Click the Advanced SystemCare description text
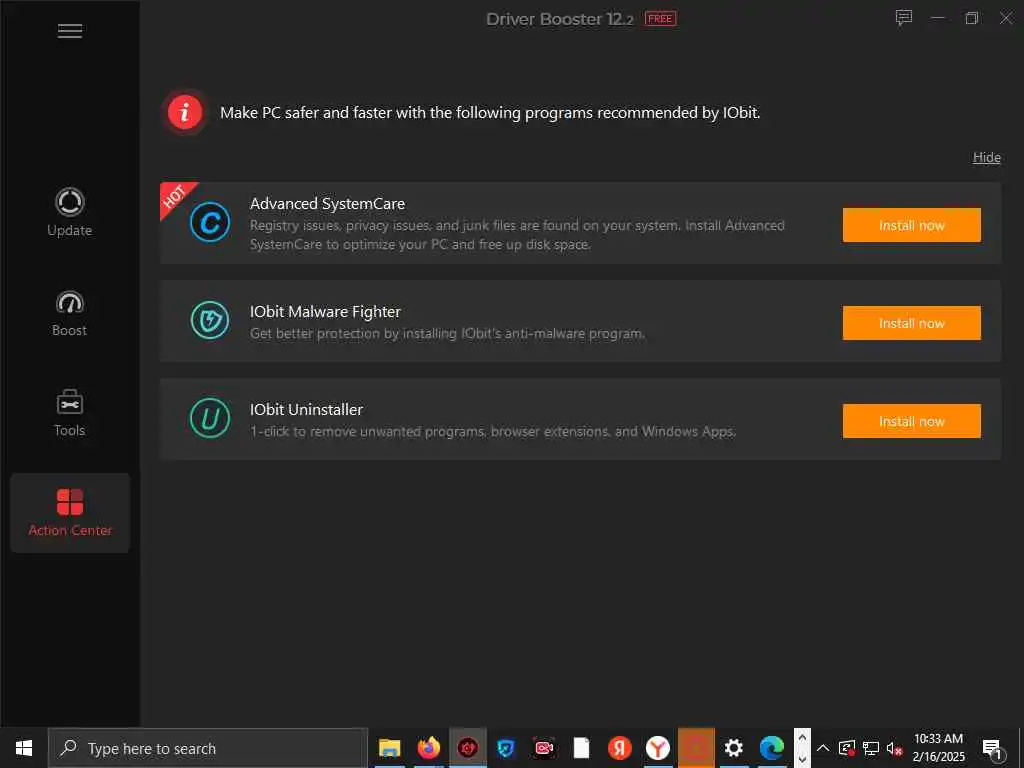 click(x=517, y=235)
